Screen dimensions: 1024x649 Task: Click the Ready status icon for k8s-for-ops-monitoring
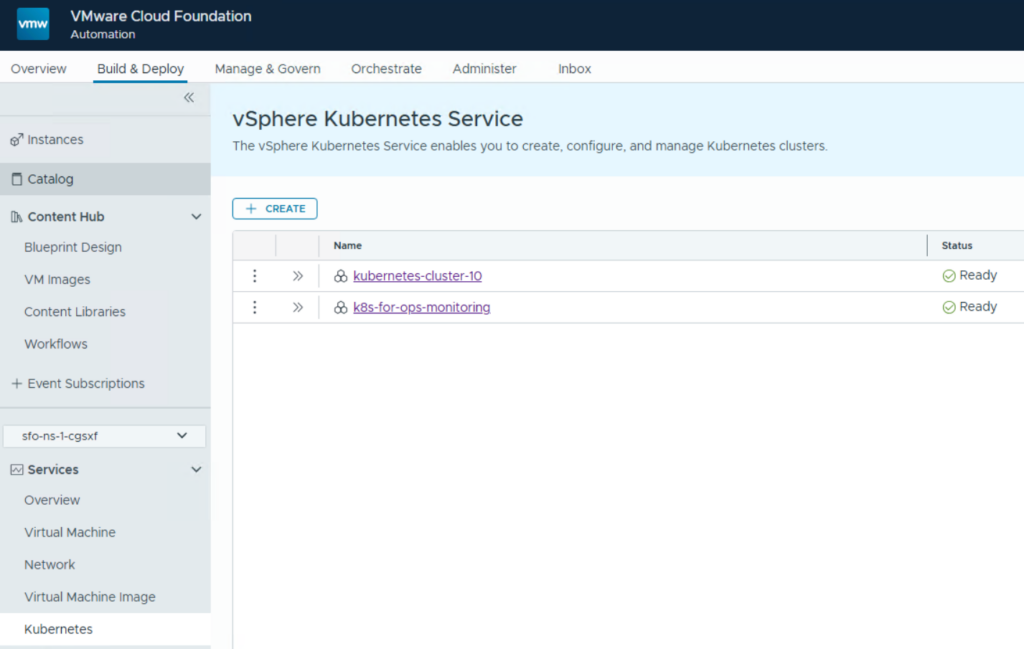pyautogui.click(x=949, y=308)
